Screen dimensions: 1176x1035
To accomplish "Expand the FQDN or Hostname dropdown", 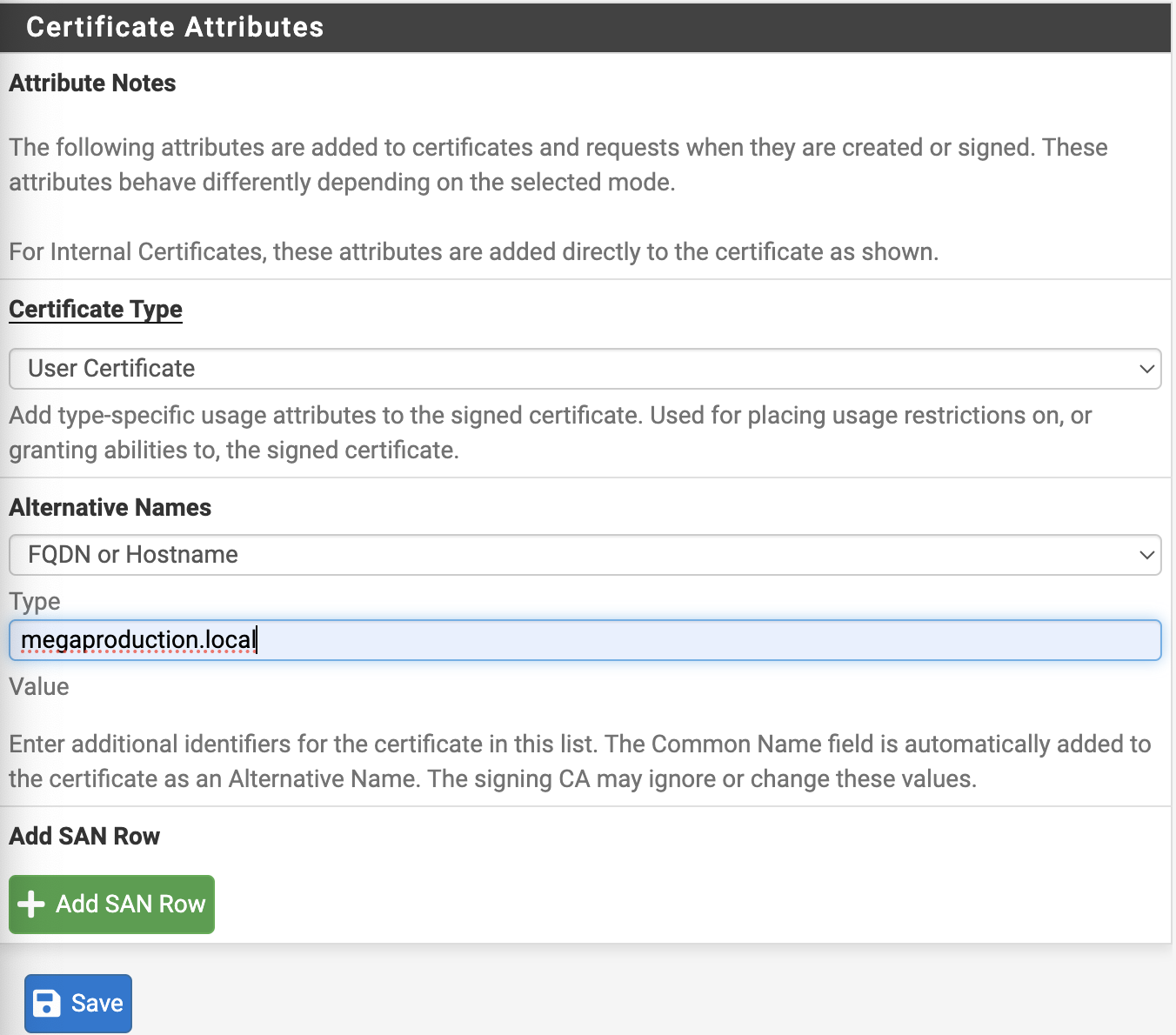I will [x=585, y=555].
